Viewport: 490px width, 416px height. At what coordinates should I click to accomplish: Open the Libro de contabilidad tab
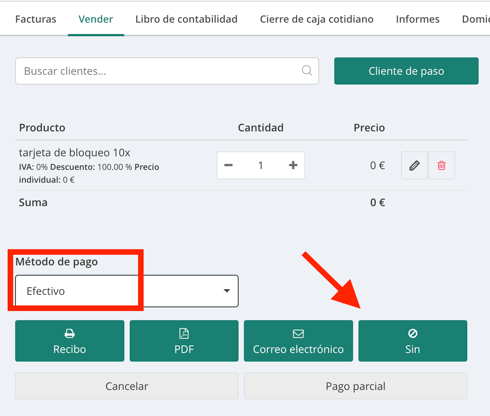186,19
